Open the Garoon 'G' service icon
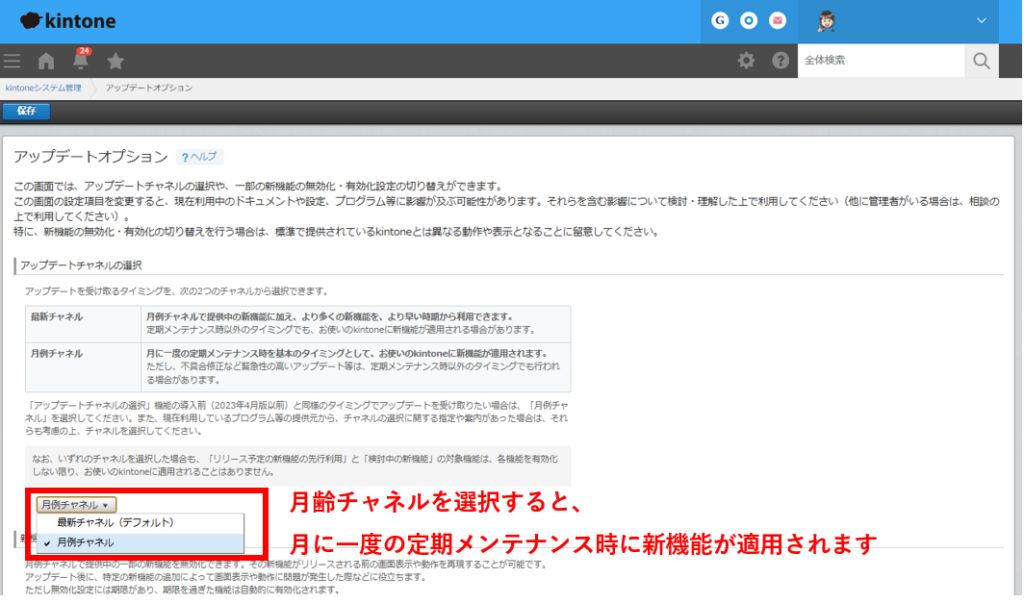The image size is (1024, 603). tap(720, 20)
